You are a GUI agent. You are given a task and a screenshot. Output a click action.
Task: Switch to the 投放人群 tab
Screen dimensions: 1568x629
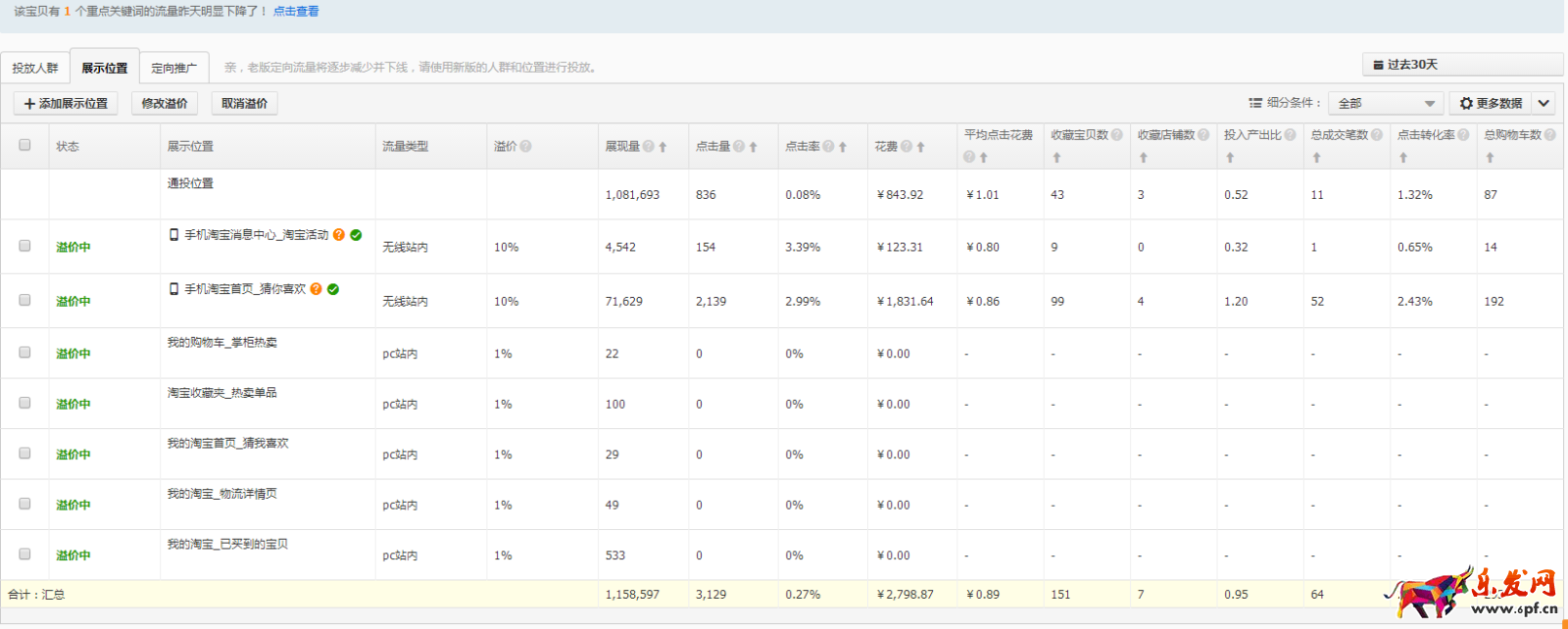point(35,68)
